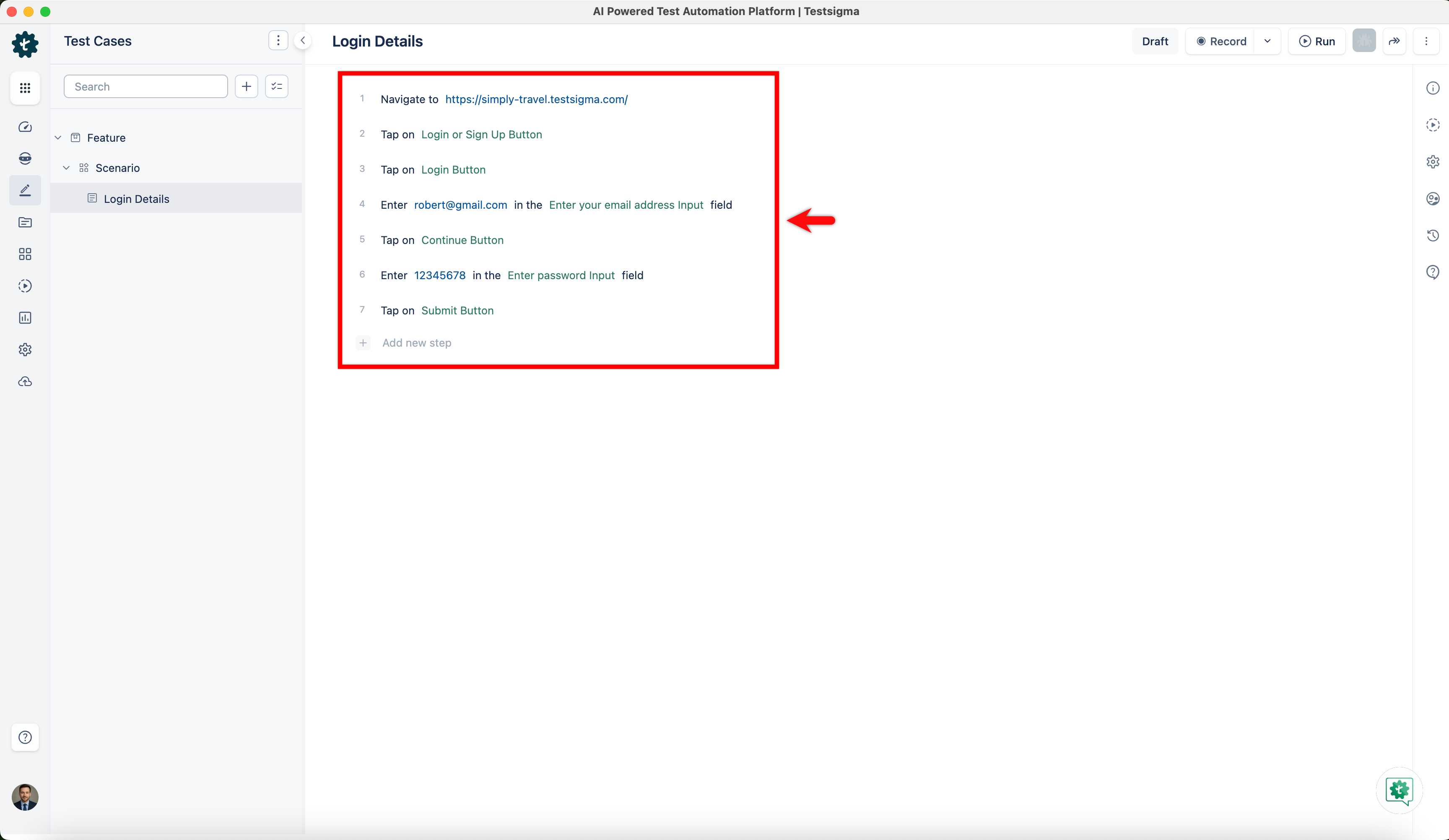
Task: Select the Login Details test case
Action: coord(176,198)
